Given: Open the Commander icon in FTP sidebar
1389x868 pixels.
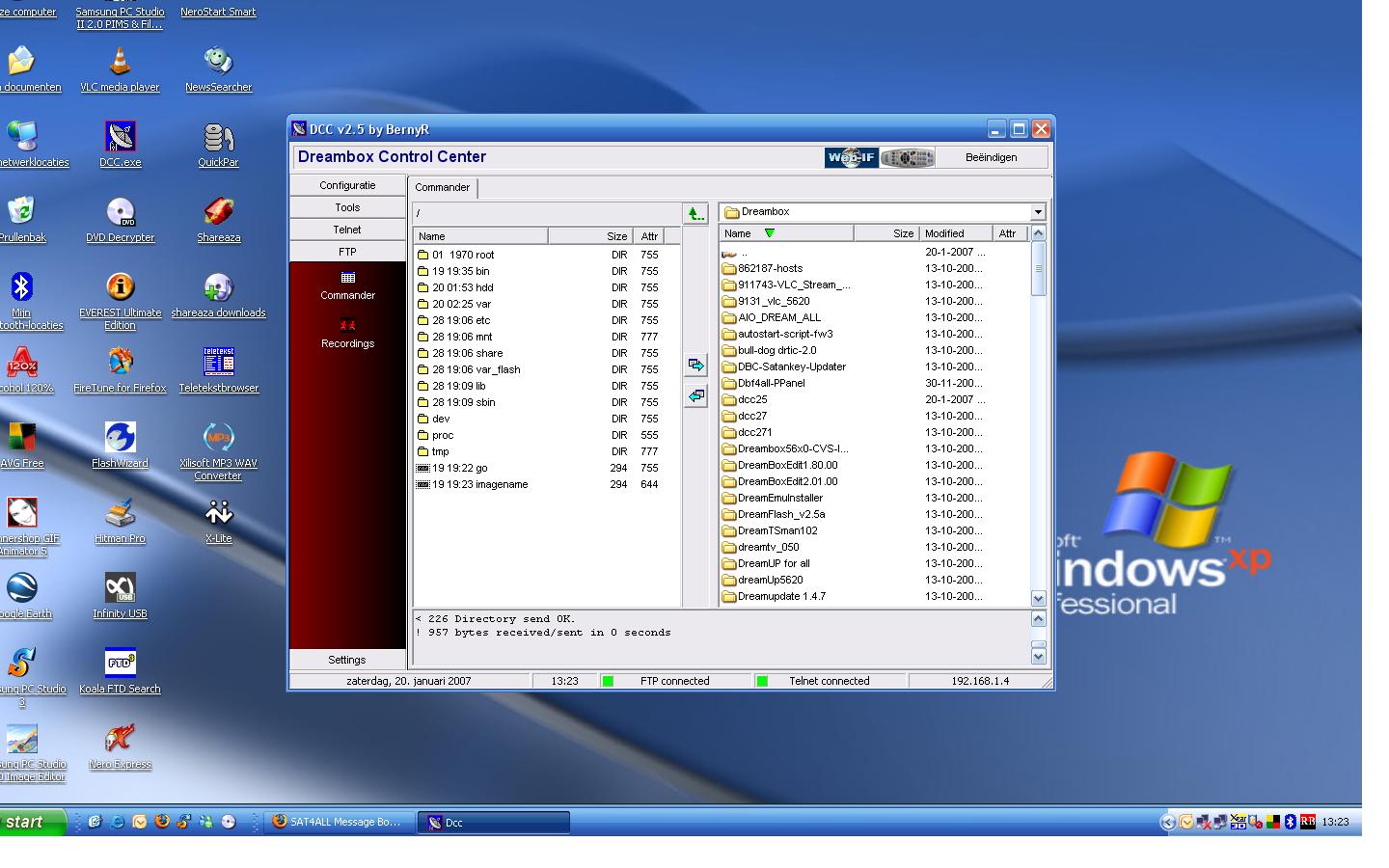Looking at the screenshot, I should [347, 285].
